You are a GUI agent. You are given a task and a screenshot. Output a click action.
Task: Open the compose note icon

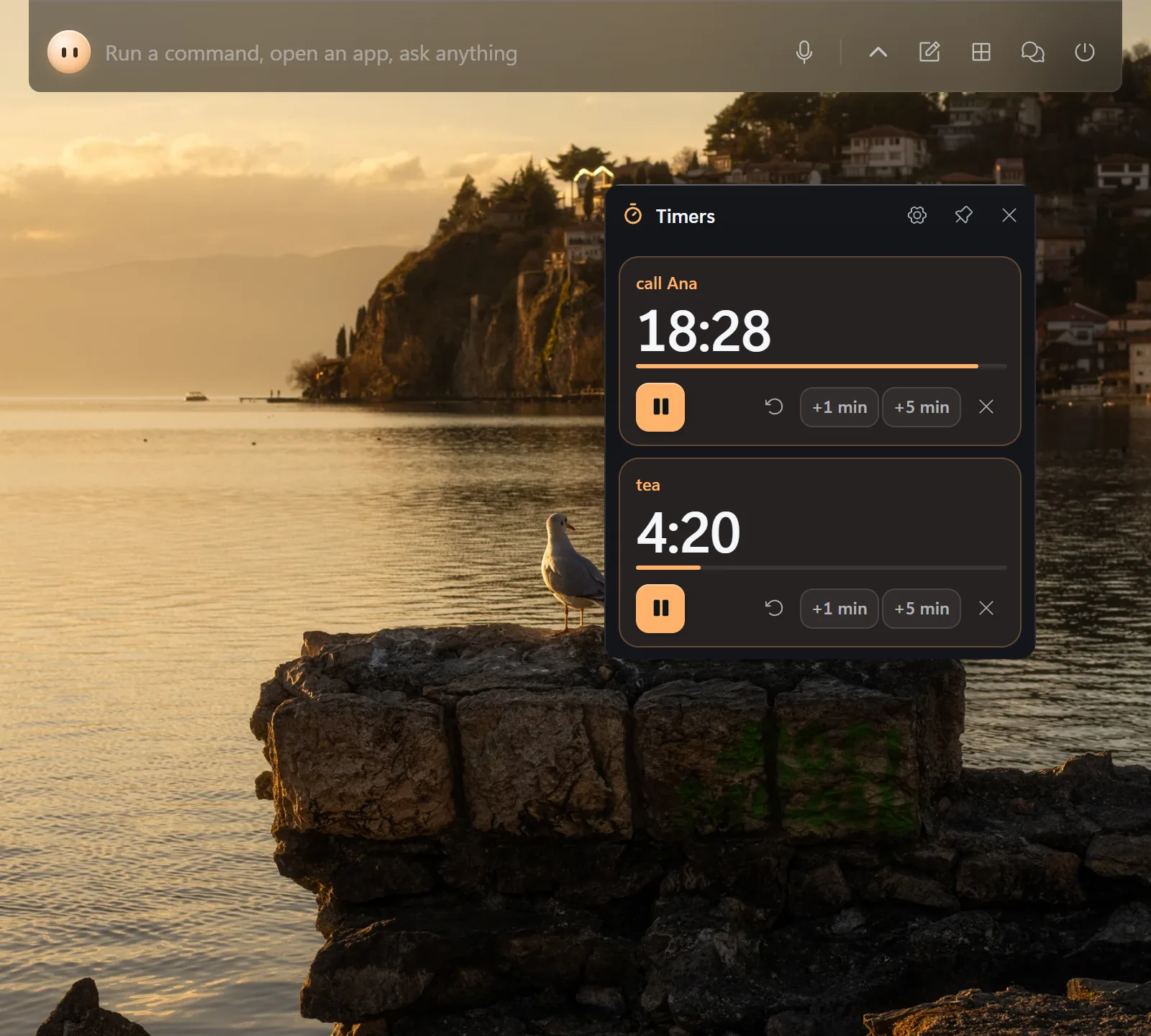pos(929,52)
